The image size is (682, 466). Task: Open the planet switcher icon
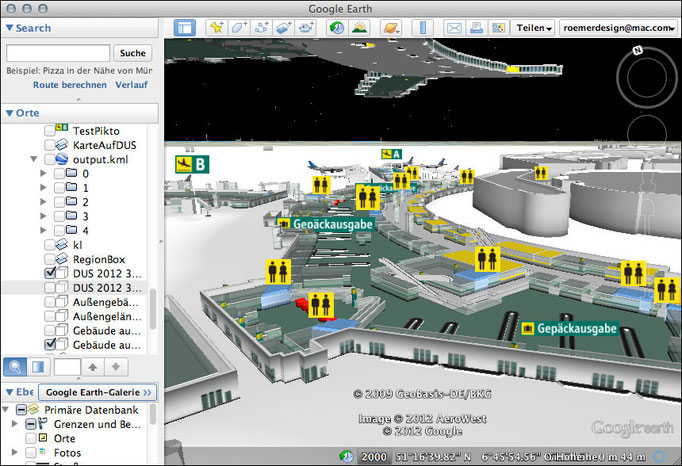pyautogui.click(x=391, y=28)
